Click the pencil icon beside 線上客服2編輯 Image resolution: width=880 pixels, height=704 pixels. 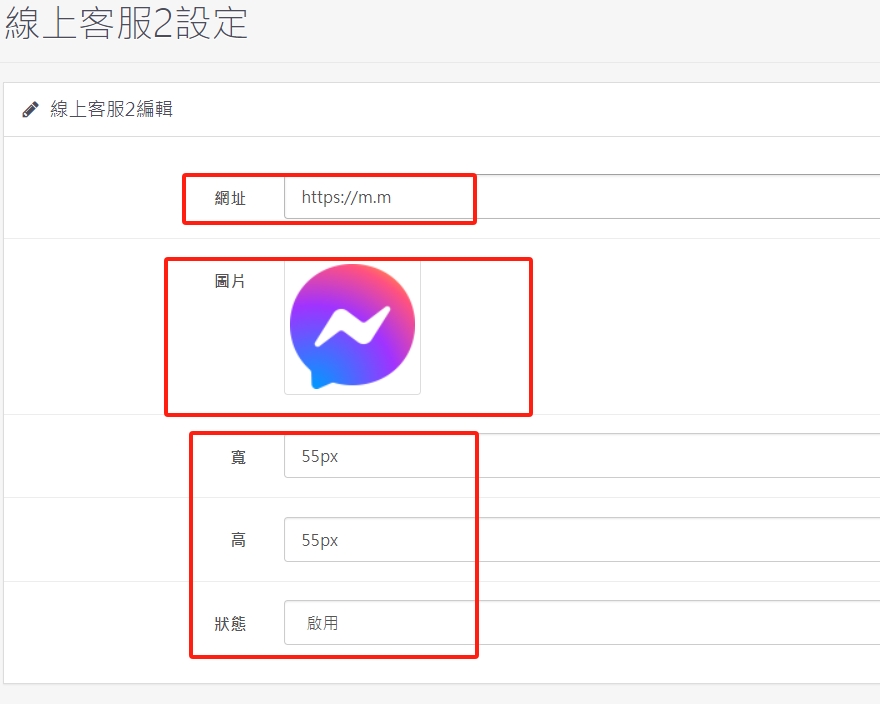click(30, 109)
